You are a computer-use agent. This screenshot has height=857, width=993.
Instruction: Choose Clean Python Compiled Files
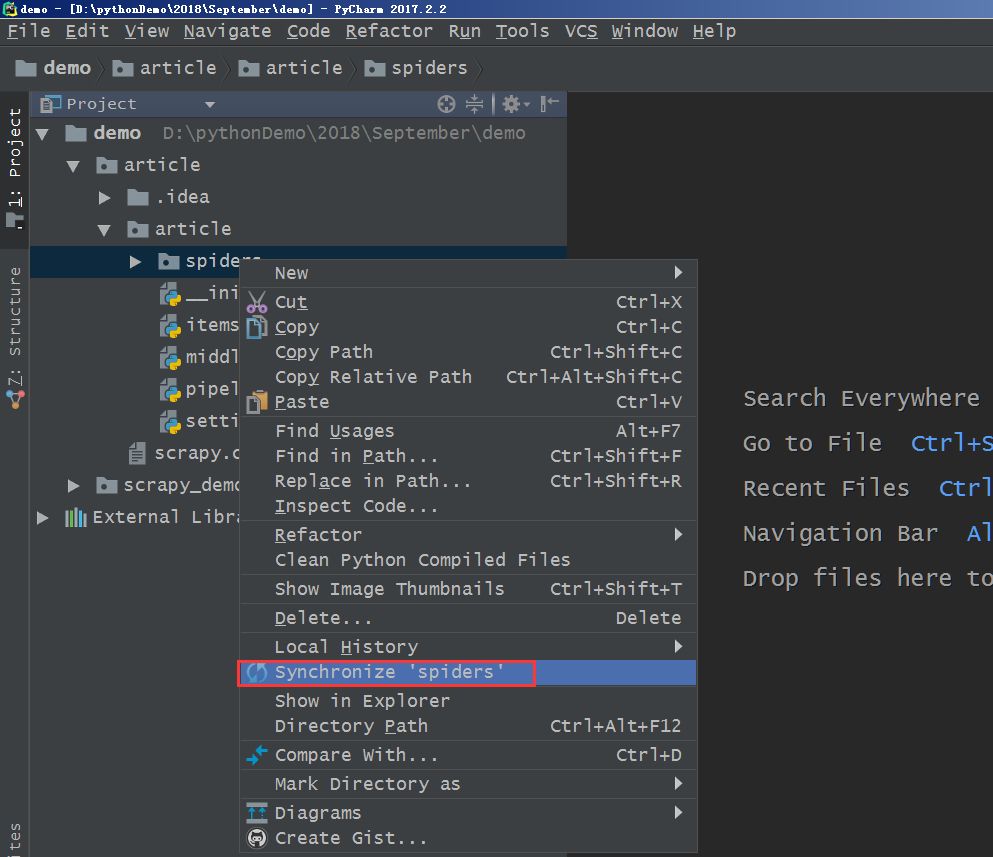tap(468, 560)
